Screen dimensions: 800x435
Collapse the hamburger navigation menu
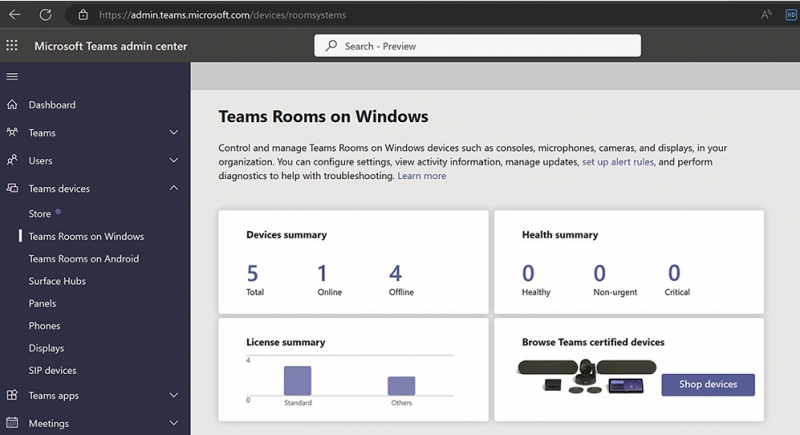[12, 77]
